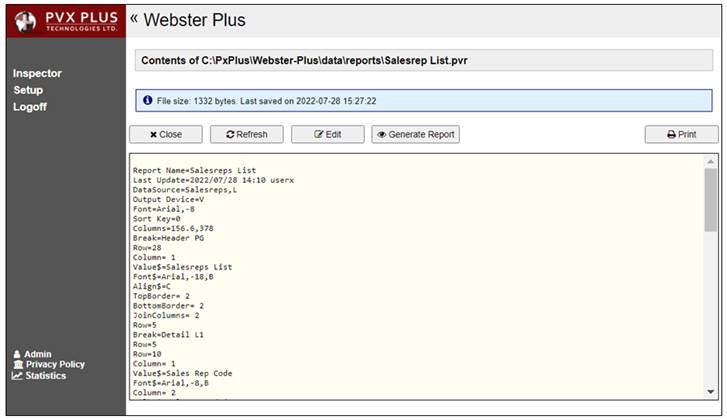727x420 pixels.
Task: Open the Inspector menu item
Action: click(37, 73)
